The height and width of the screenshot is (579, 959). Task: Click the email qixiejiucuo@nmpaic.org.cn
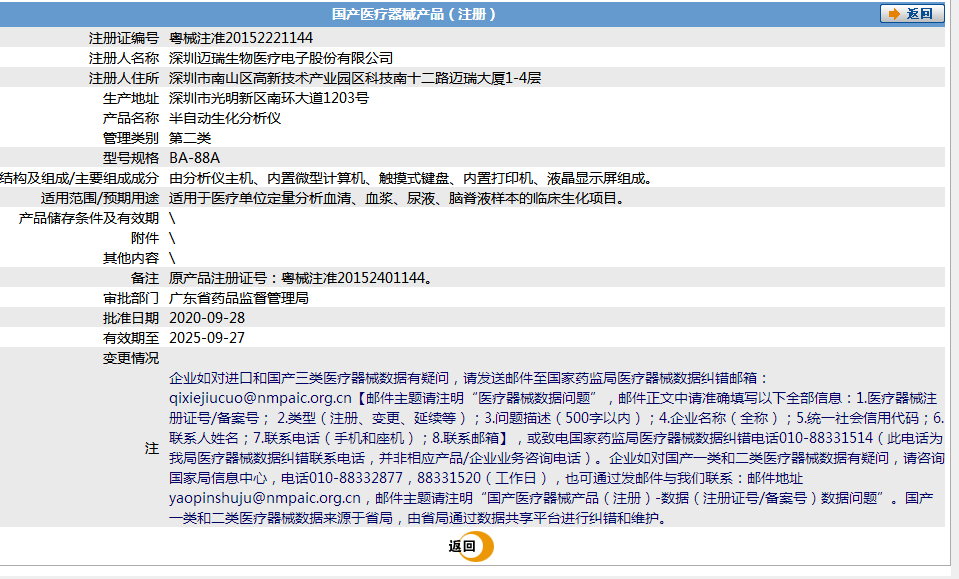pos(261,398)
